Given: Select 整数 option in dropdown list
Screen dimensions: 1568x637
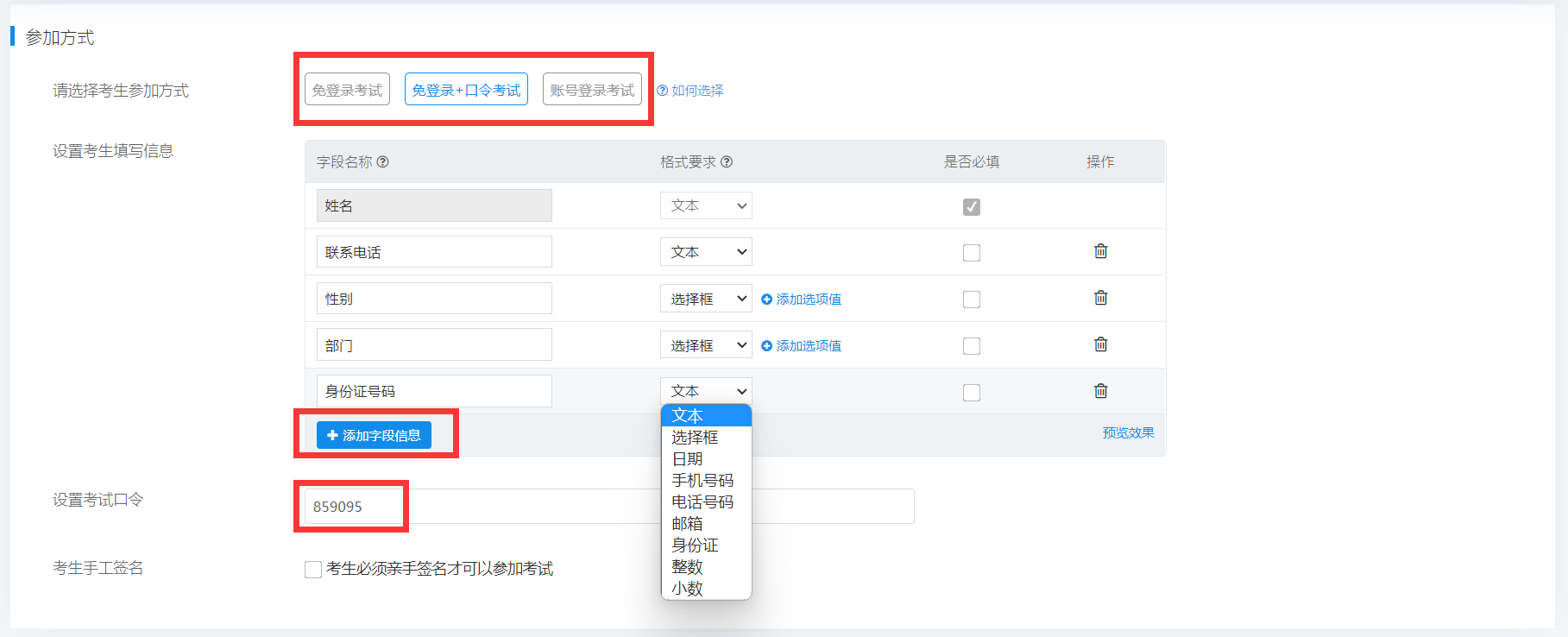Looking at the screenshot, I should (x=706, y=567).
